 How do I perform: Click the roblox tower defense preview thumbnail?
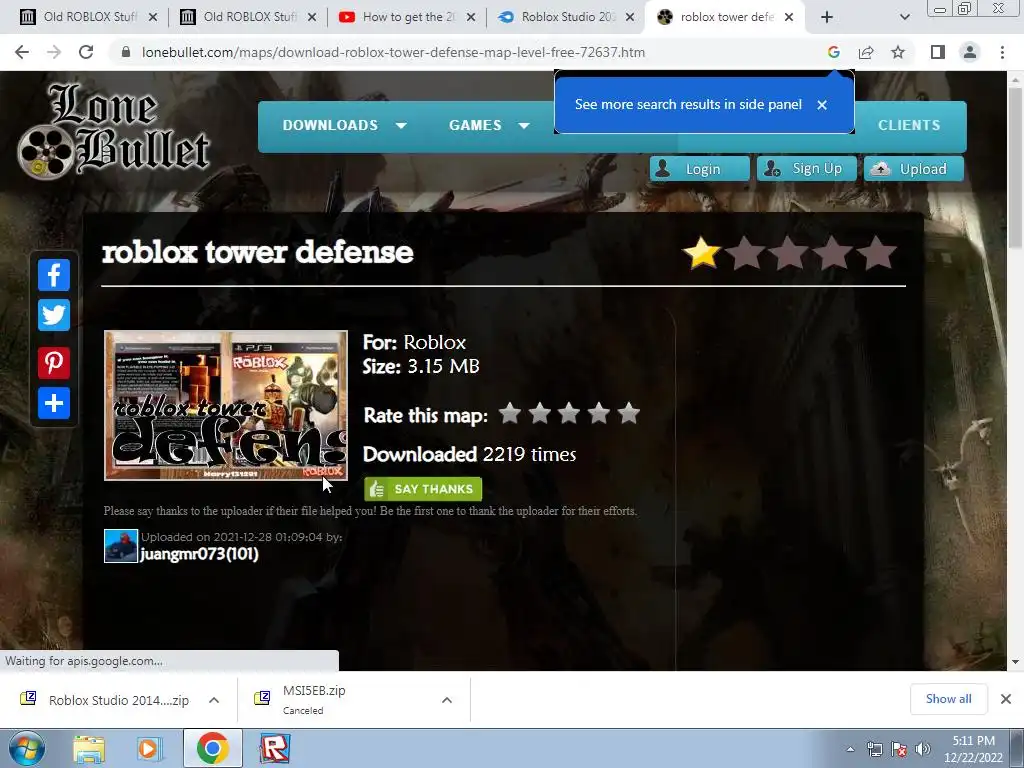[226, 406]
